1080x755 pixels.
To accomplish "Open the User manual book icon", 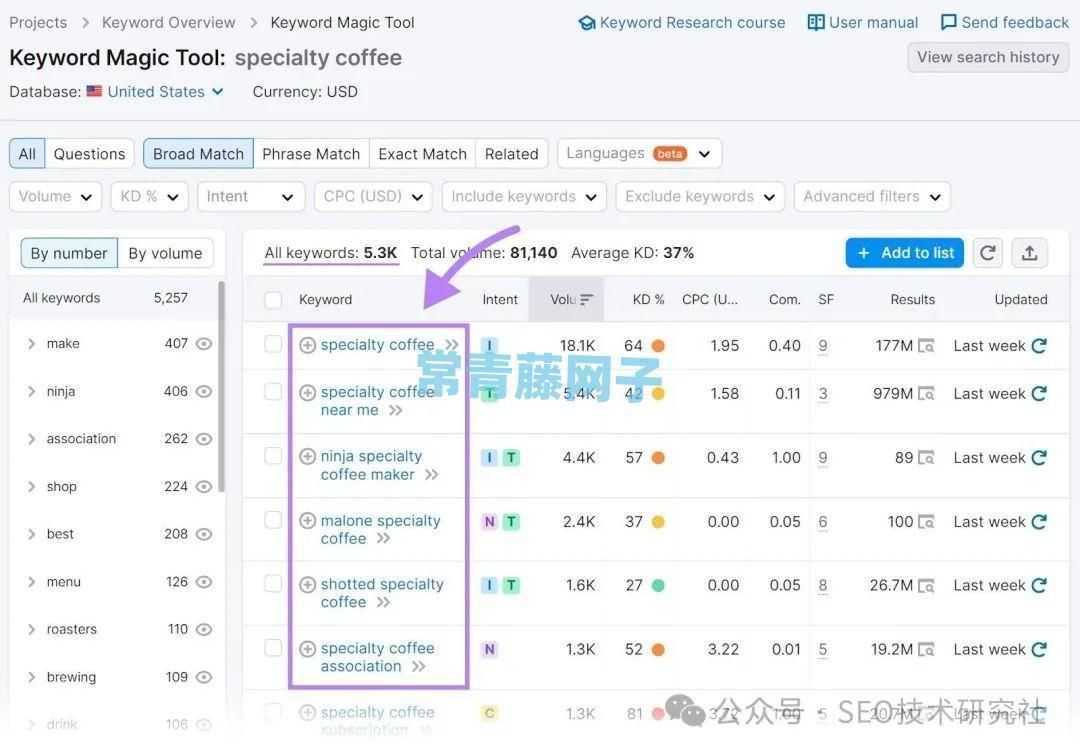I will coord(816,23).
